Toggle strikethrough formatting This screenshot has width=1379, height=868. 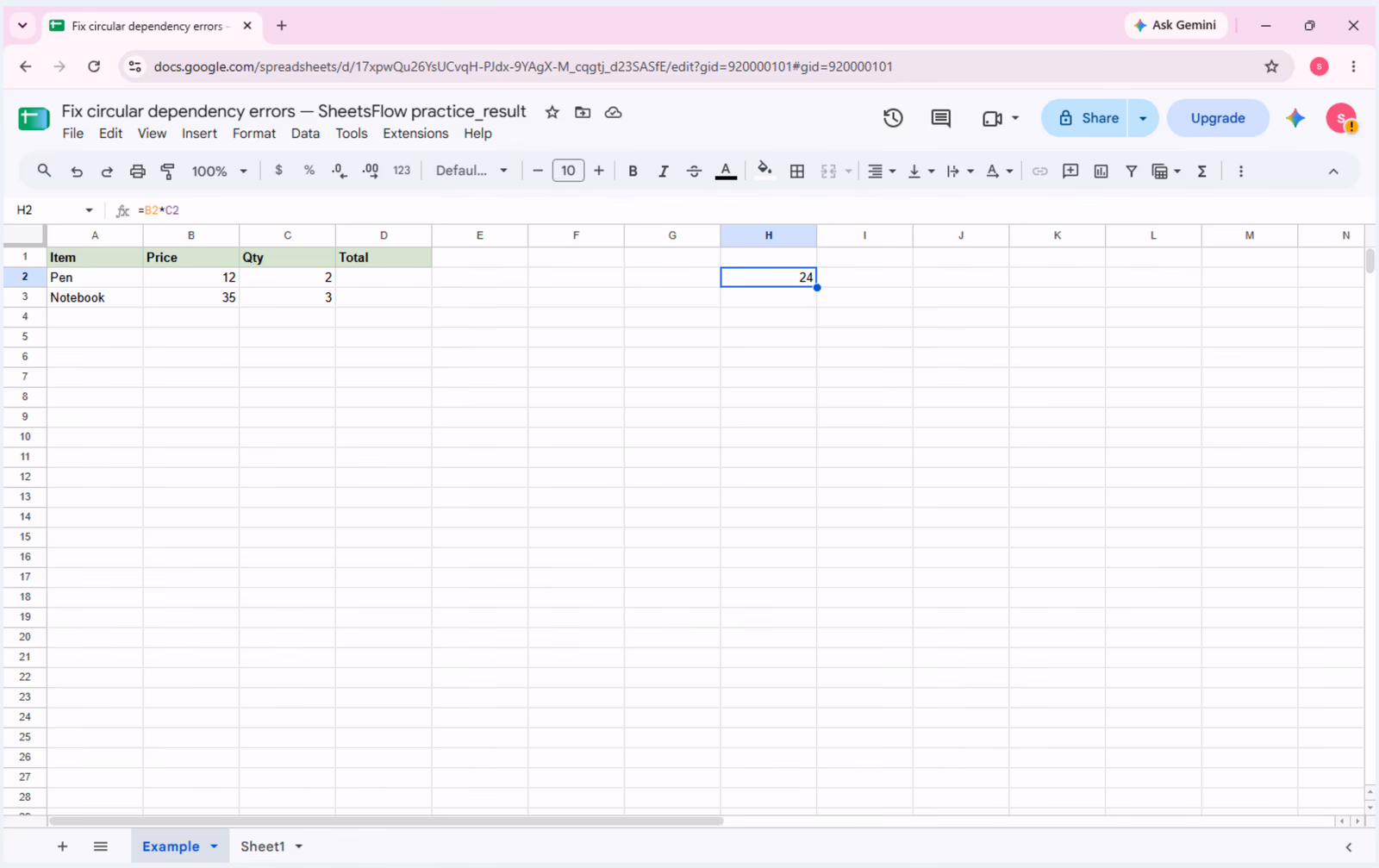pyautogui.click(x=694, y=171)
